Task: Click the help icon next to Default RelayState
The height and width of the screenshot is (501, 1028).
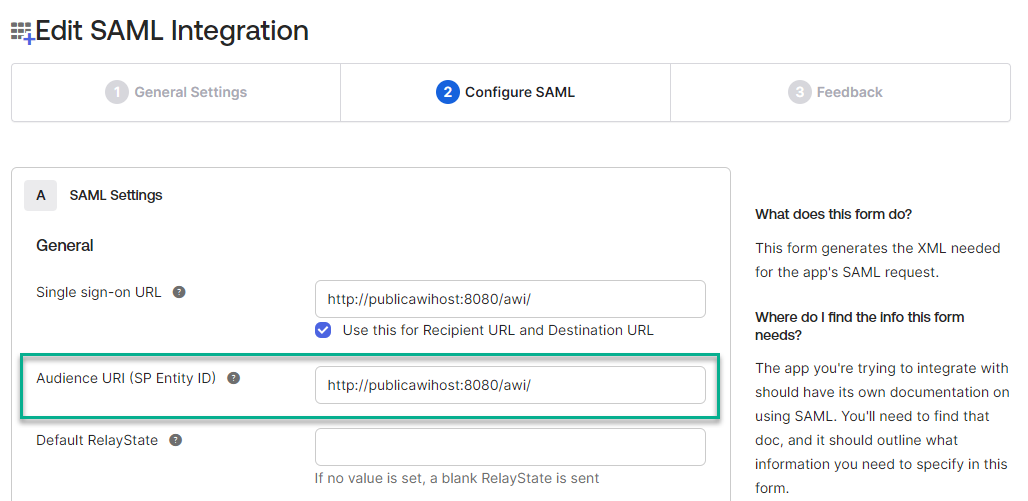Action: point(175,440)
